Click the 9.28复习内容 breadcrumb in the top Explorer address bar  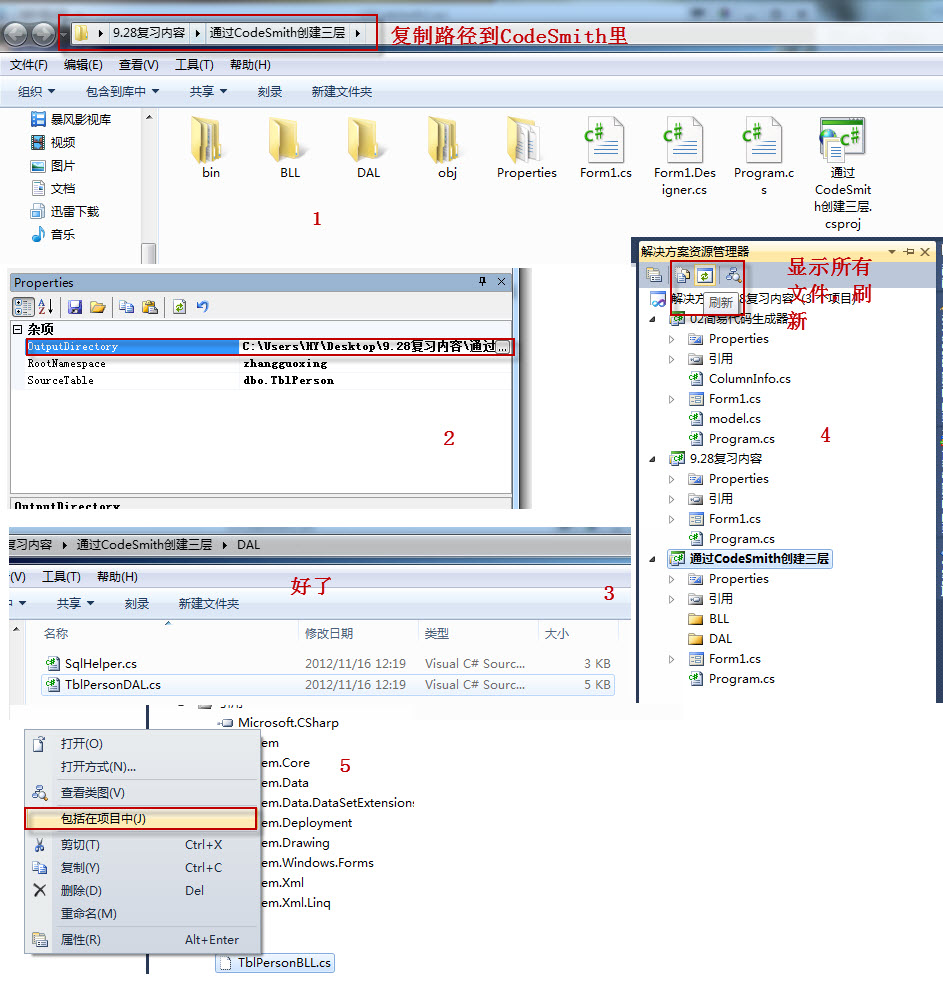[149, 33]
